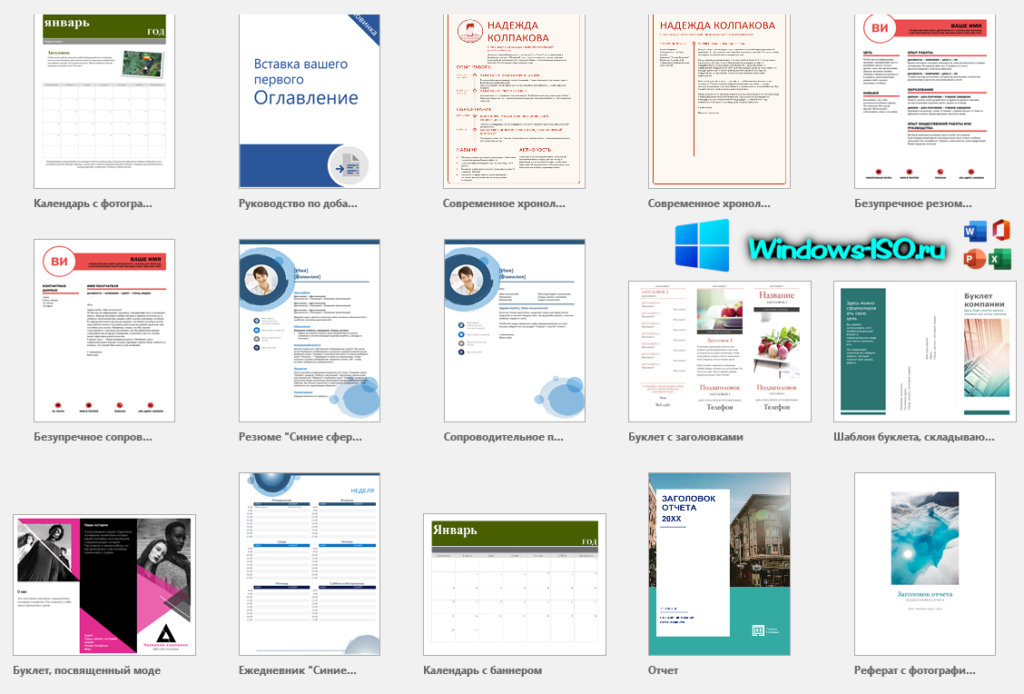1024x694 pixels.
Task: Click the 'Сопроводительное п...' label
Action: (504, 437)
